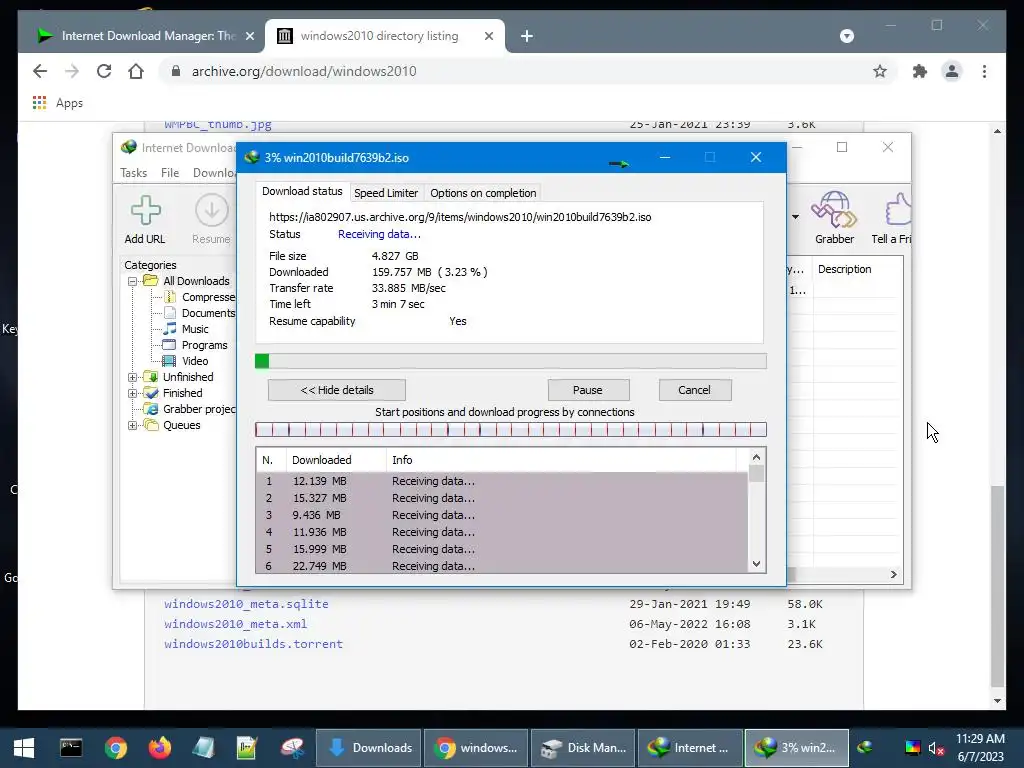Open Chrome three-dot menu
The image size is (1024, 768).
click(x=984, y=71)
